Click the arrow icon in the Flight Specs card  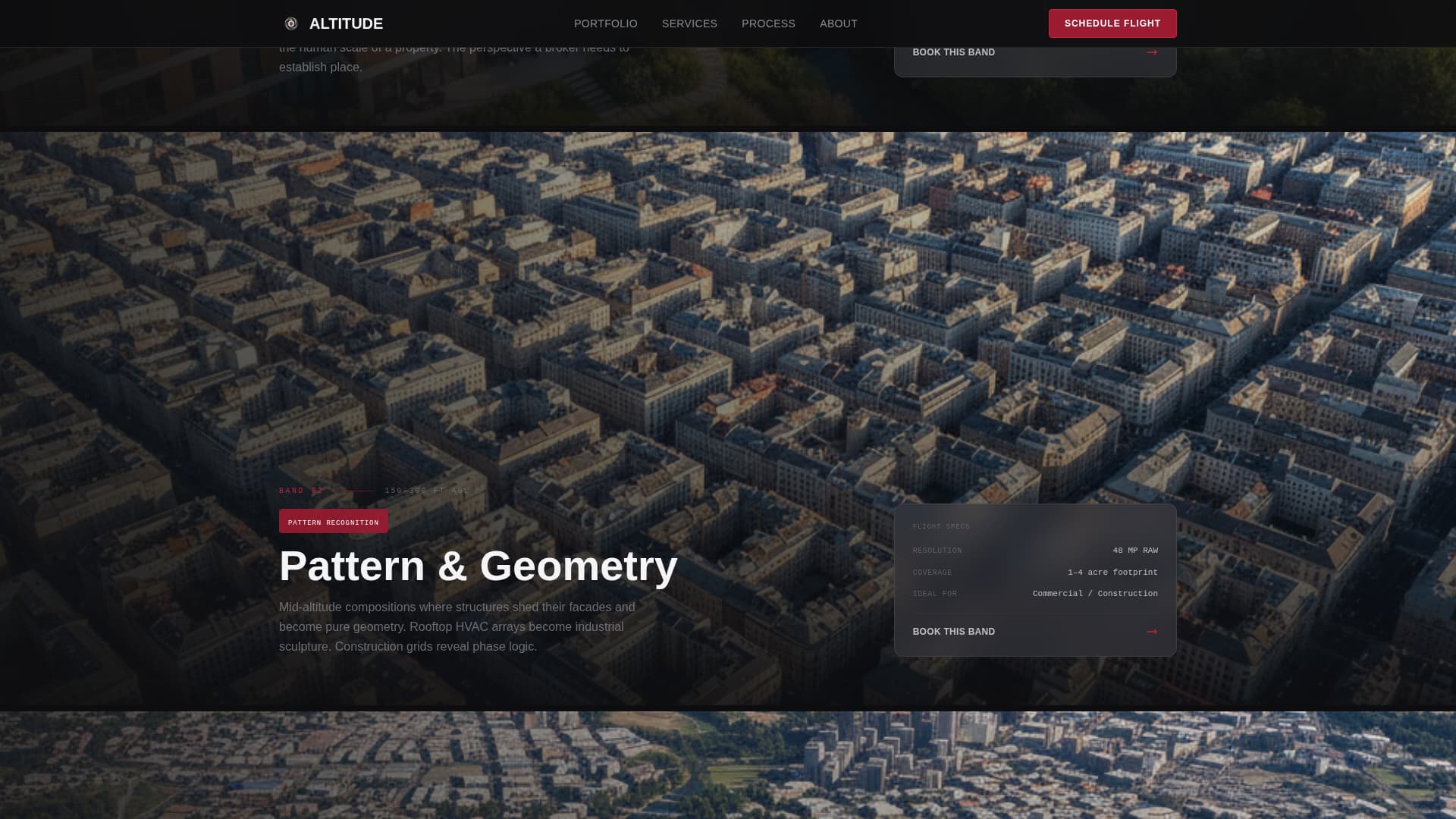[1152, 631]
